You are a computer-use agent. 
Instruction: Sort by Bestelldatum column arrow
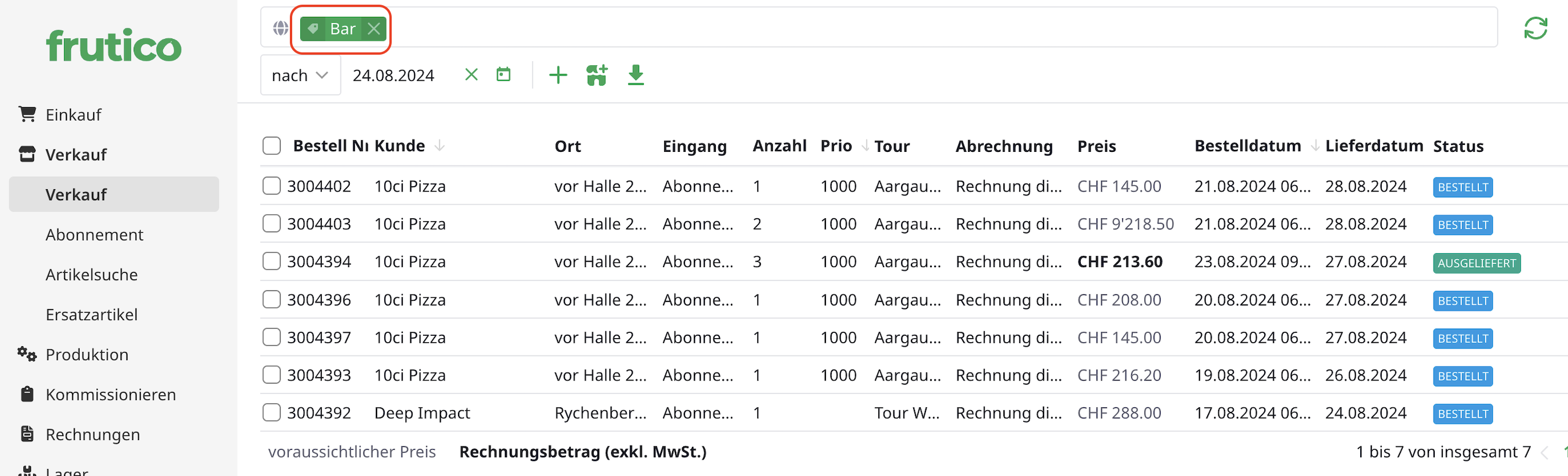[x=1314, y=146]
